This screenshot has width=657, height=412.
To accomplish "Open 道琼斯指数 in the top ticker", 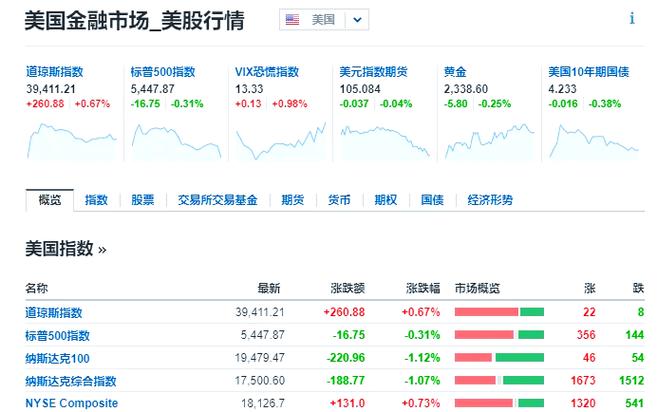I will [54, 72].
